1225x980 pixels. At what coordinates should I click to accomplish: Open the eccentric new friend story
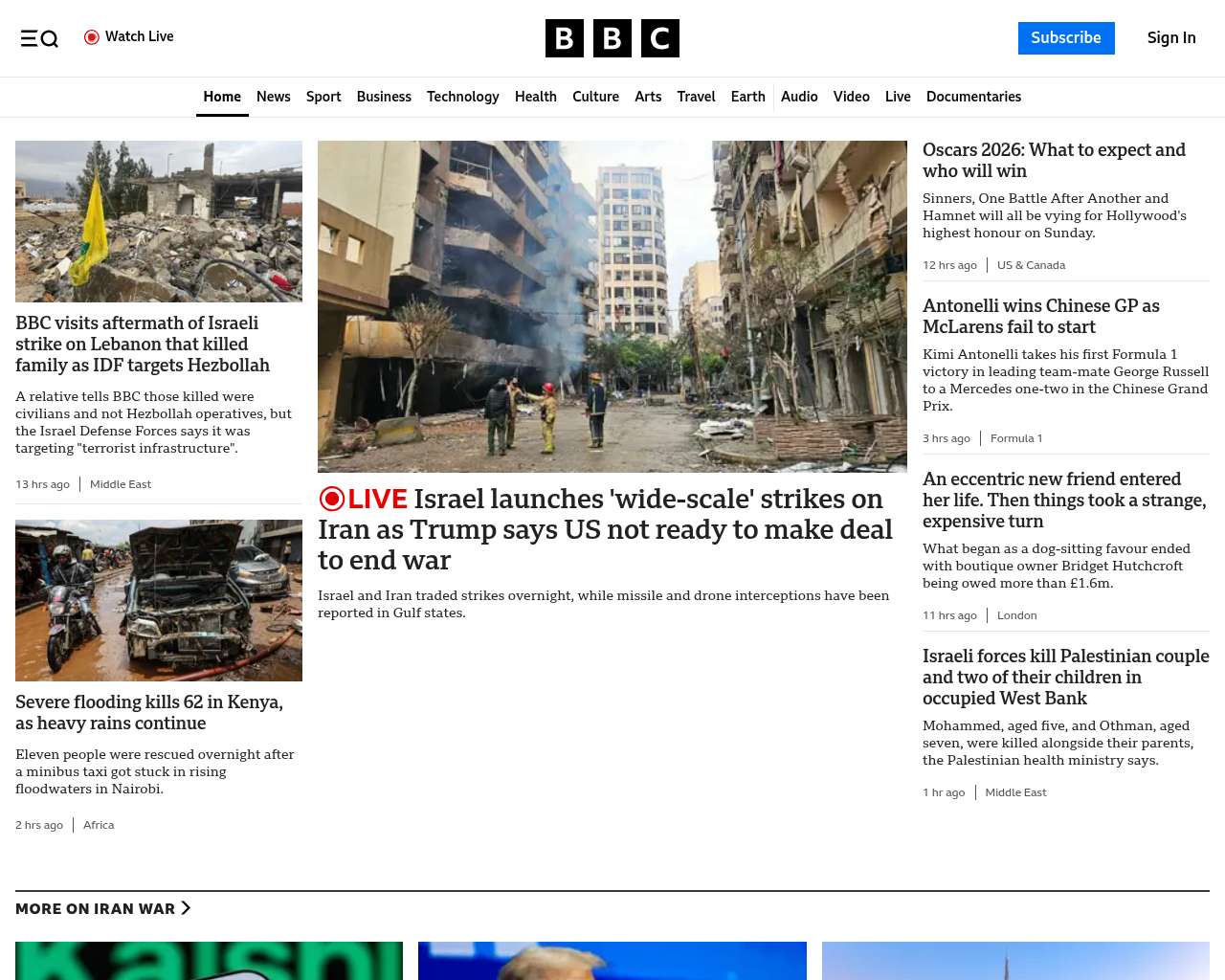pyautogui.click(x=1064, y=500)
